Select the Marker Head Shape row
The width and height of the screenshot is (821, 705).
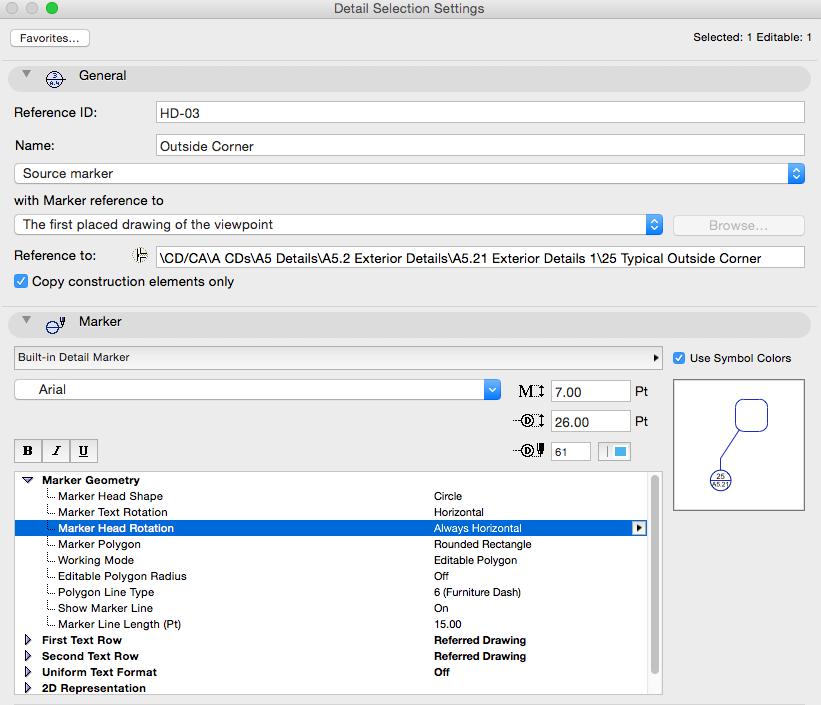(331, 496)
